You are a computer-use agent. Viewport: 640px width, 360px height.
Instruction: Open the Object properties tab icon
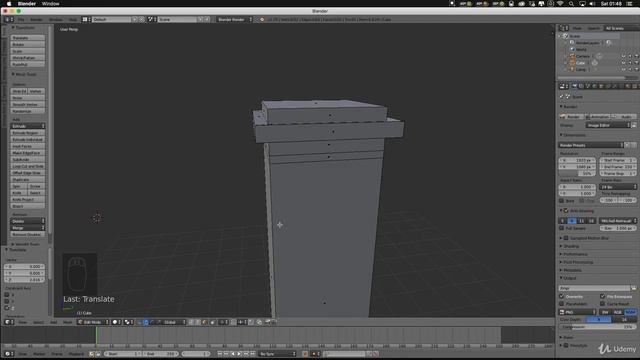coord(601,86)
